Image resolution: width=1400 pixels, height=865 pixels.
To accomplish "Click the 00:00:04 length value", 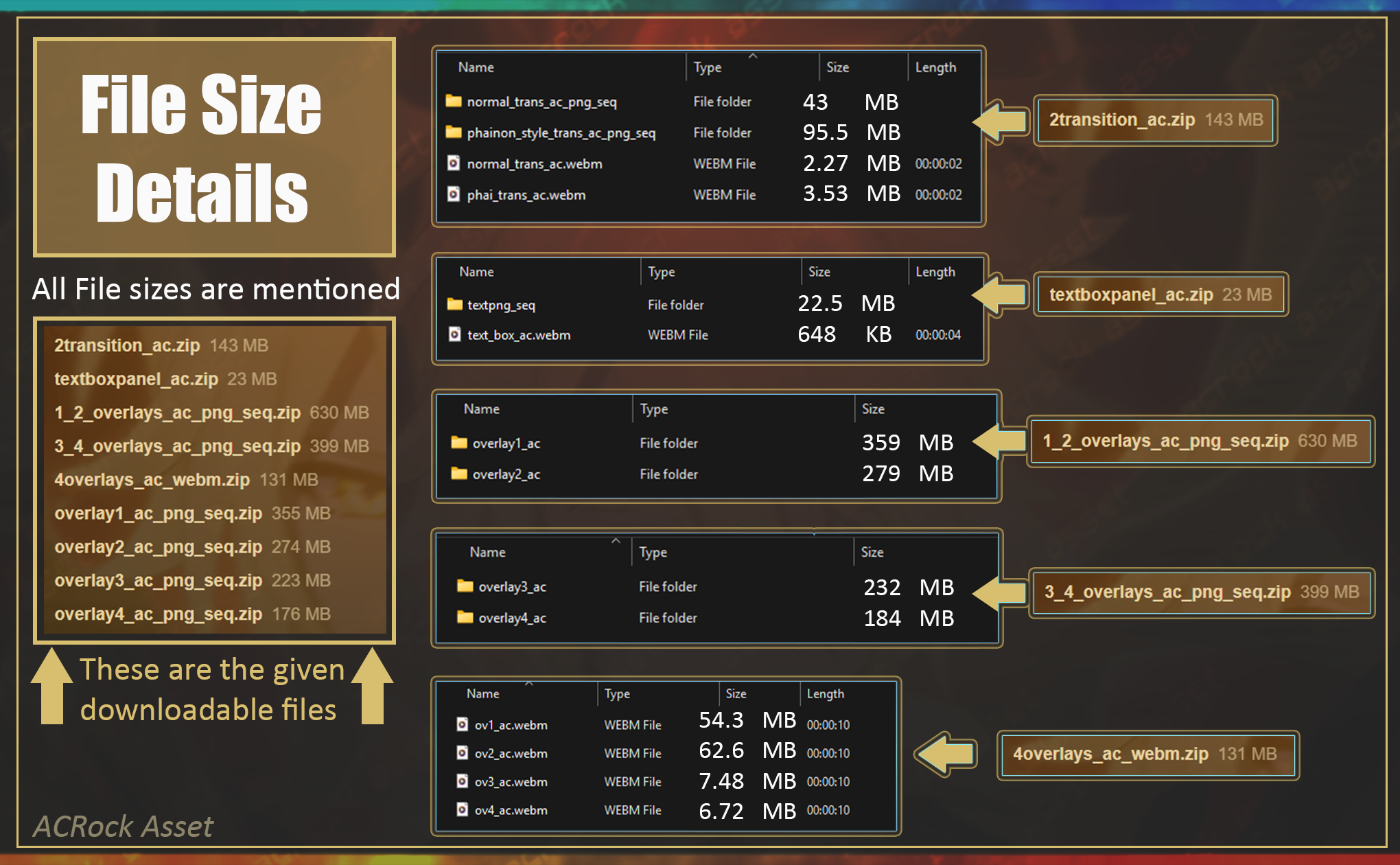I will tap(938, 335).
